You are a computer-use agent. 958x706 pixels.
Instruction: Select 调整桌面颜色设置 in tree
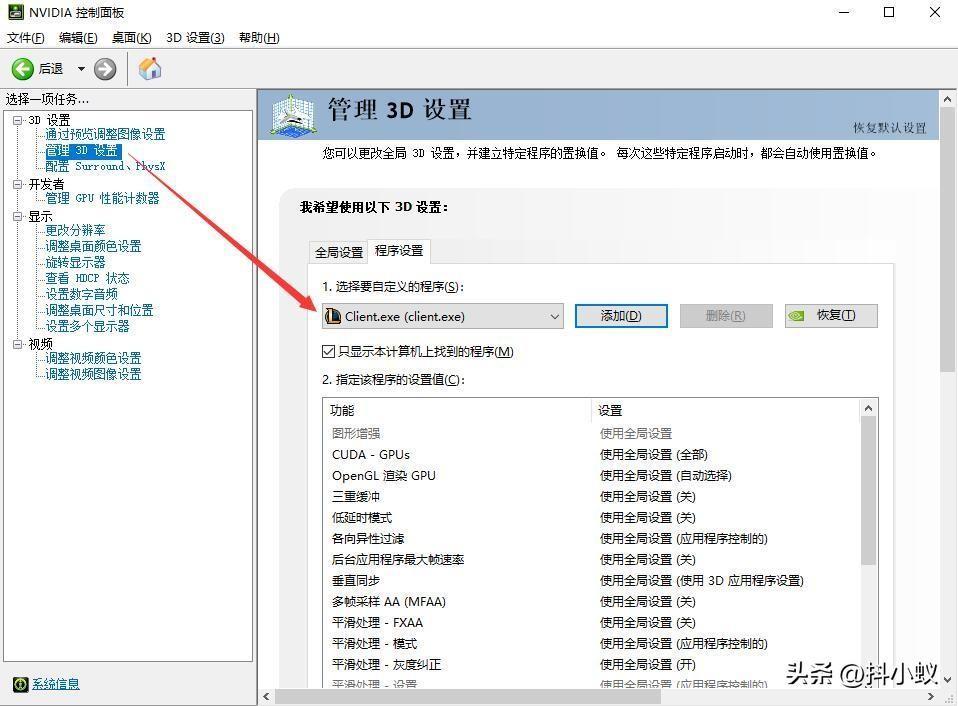[x=93, y=246]
